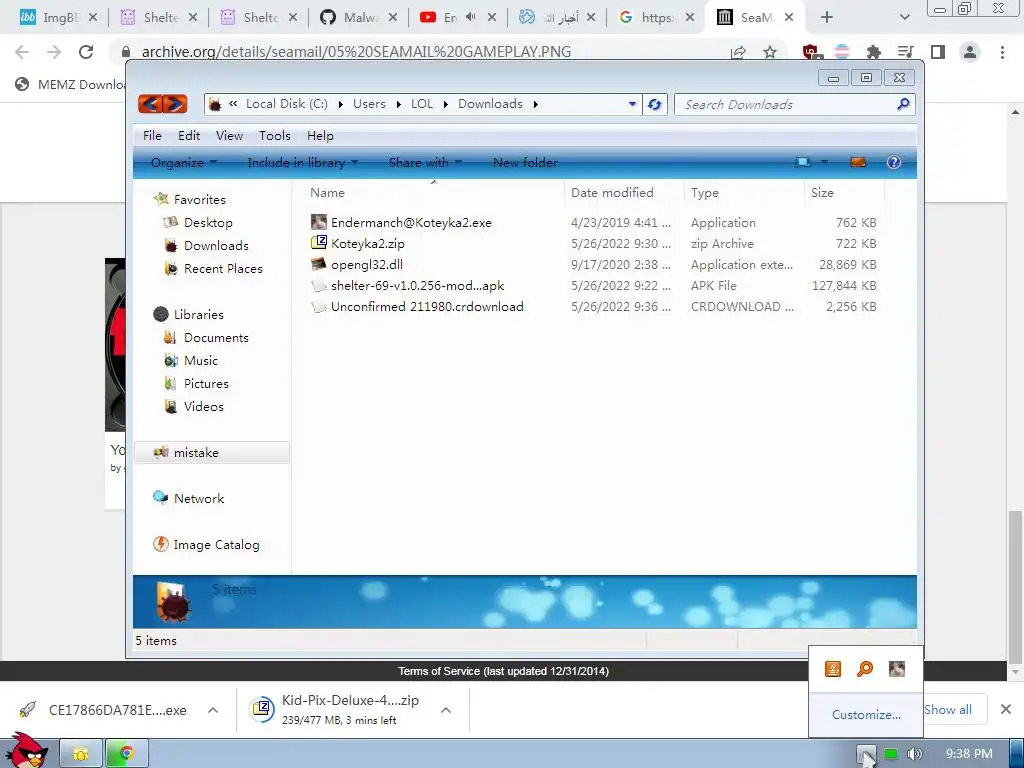
Task: Sort by Type column header
Action: tap(705, 193)
